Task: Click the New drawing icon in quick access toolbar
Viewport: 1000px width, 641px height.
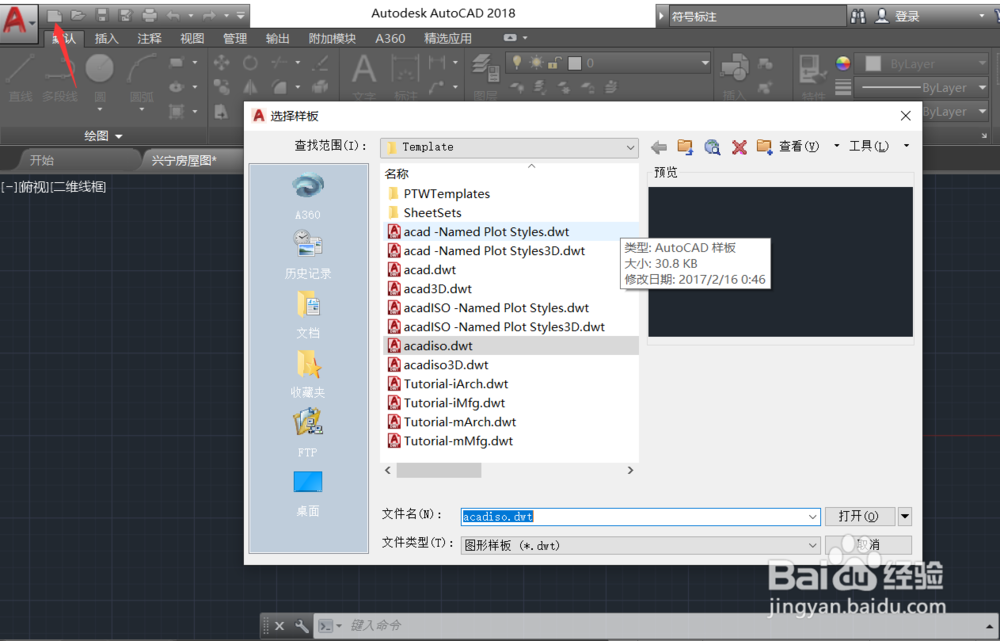Action: (x=54, y=15)
